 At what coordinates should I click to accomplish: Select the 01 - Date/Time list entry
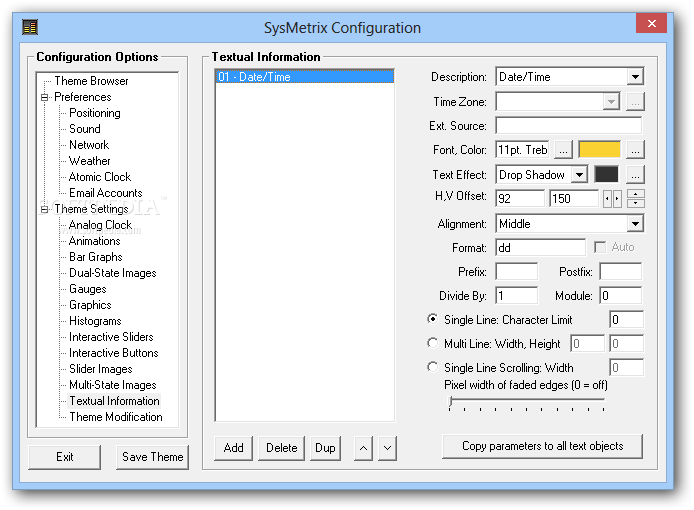pos(305,77)
